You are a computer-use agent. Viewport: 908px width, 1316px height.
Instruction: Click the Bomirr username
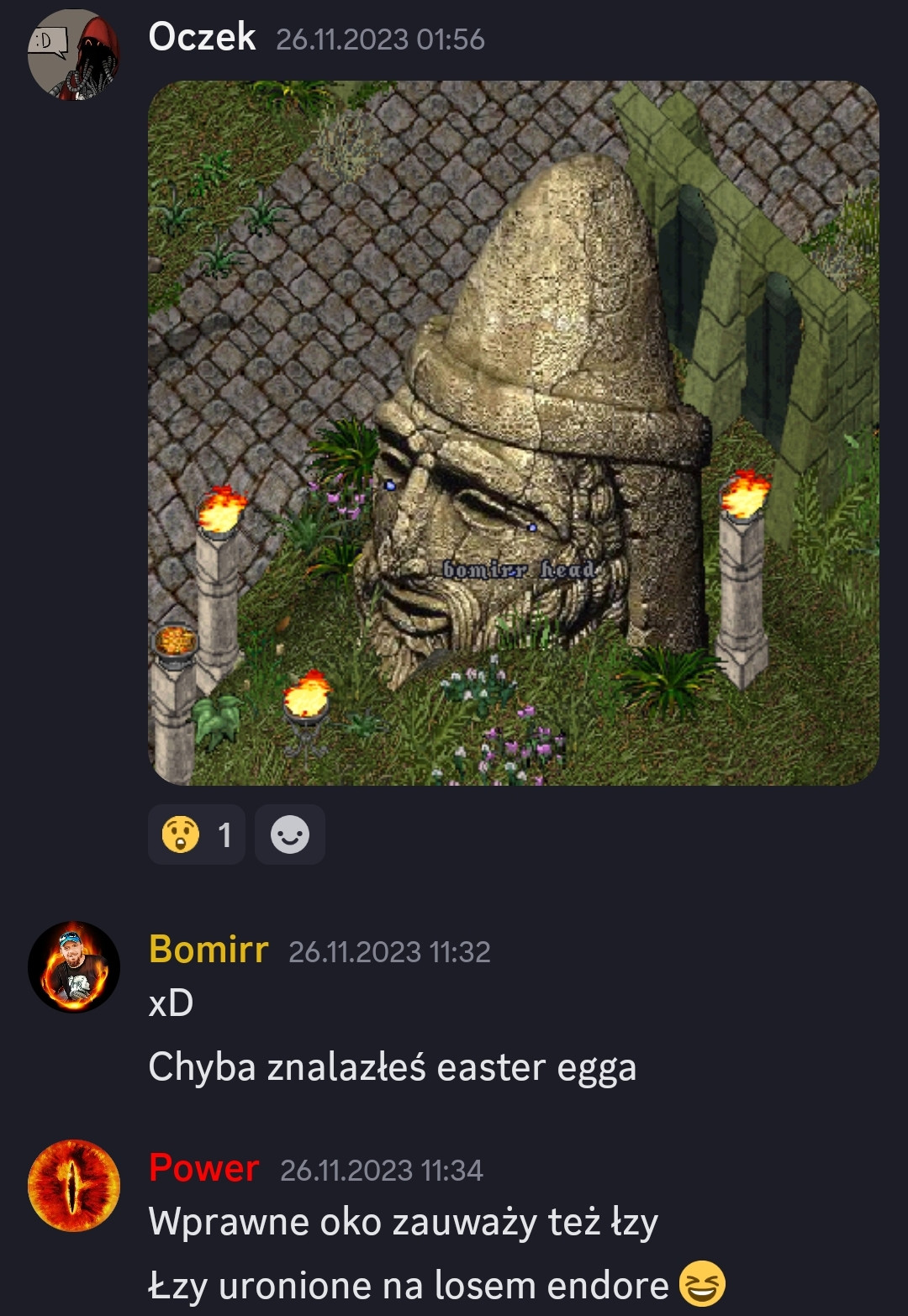[209, 950]
